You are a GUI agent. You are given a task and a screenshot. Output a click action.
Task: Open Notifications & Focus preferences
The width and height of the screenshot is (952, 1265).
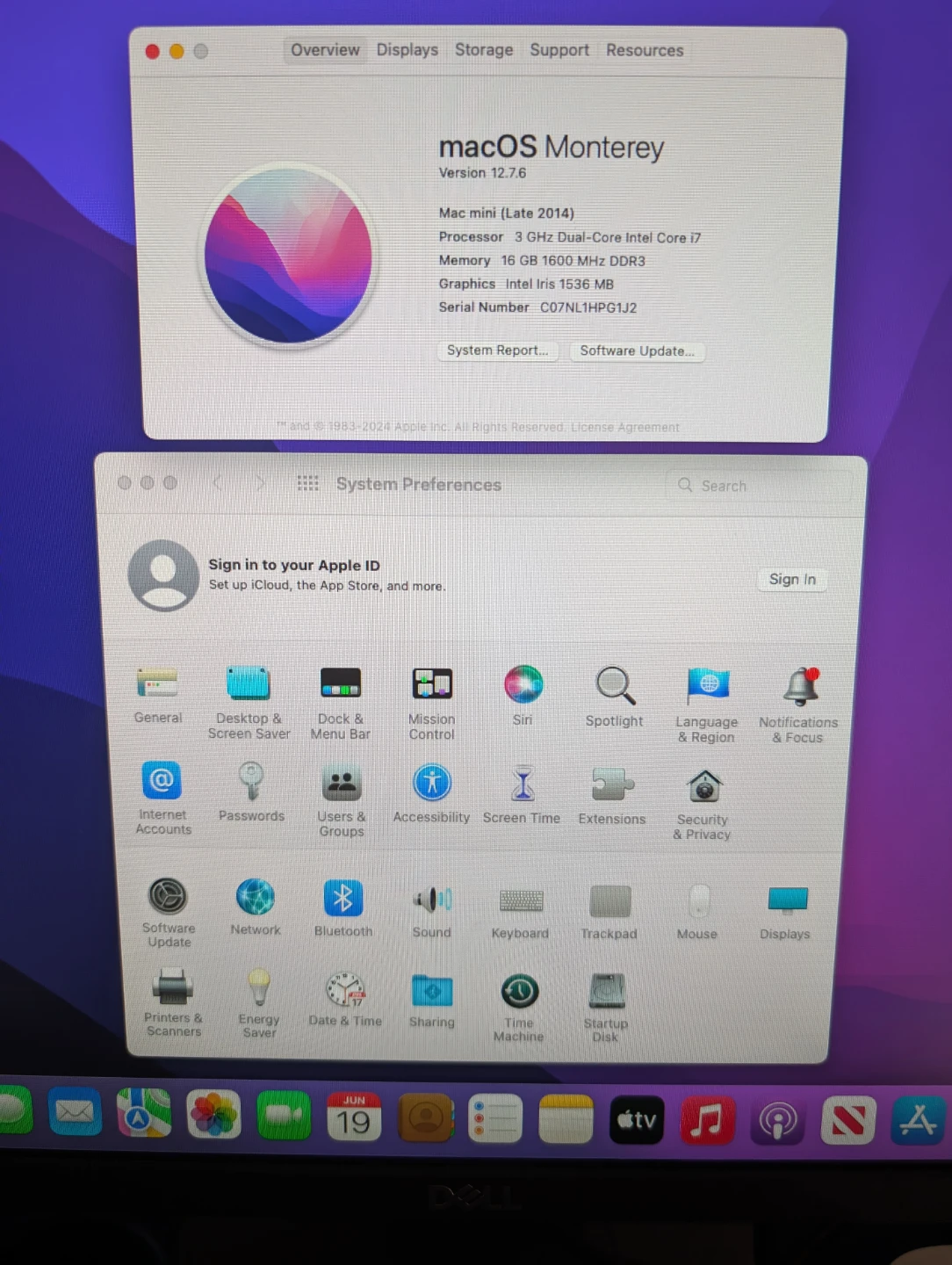click(x=800, y=687)
